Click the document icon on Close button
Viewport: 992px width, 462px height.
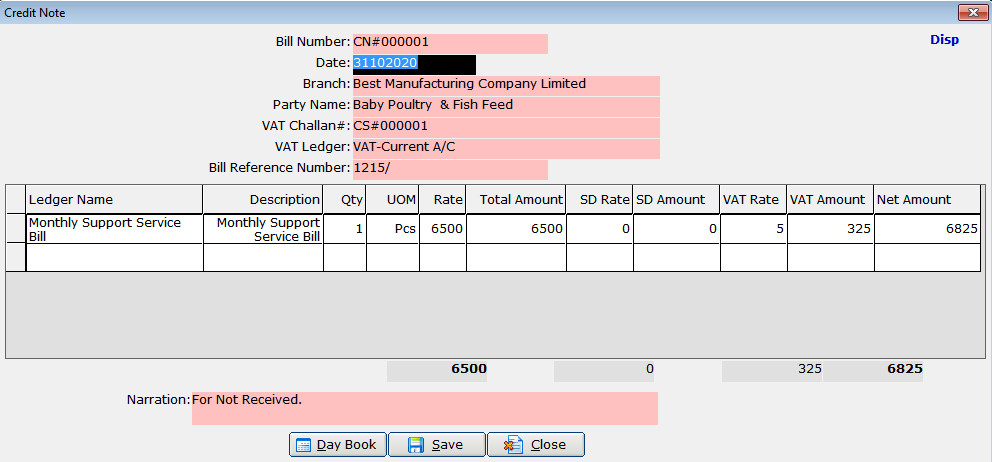click(513, 446)
